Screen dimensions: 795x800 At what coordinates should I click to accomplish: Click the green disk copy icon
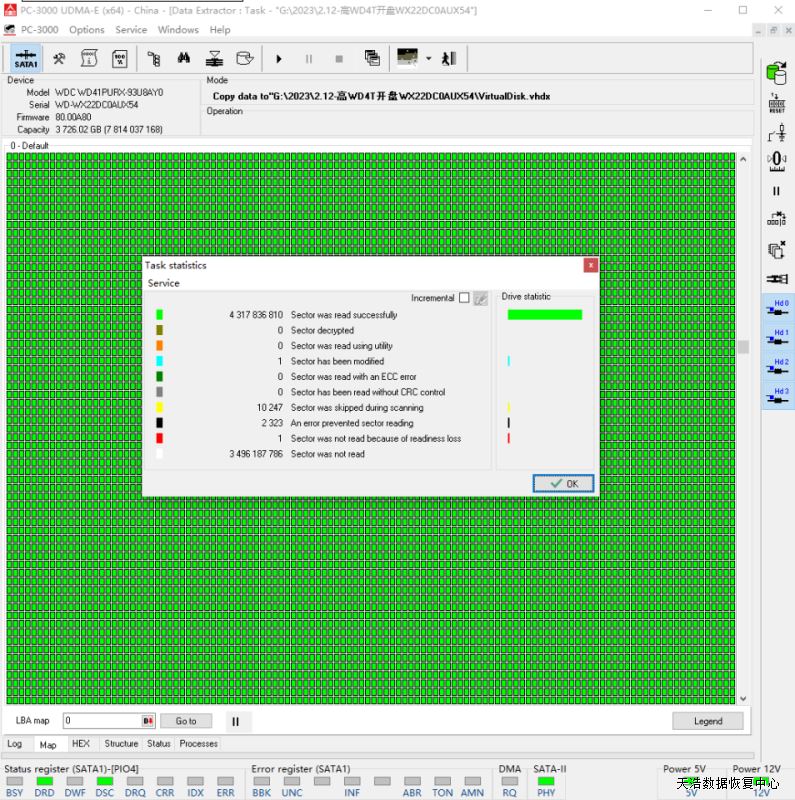coord(776,72)
